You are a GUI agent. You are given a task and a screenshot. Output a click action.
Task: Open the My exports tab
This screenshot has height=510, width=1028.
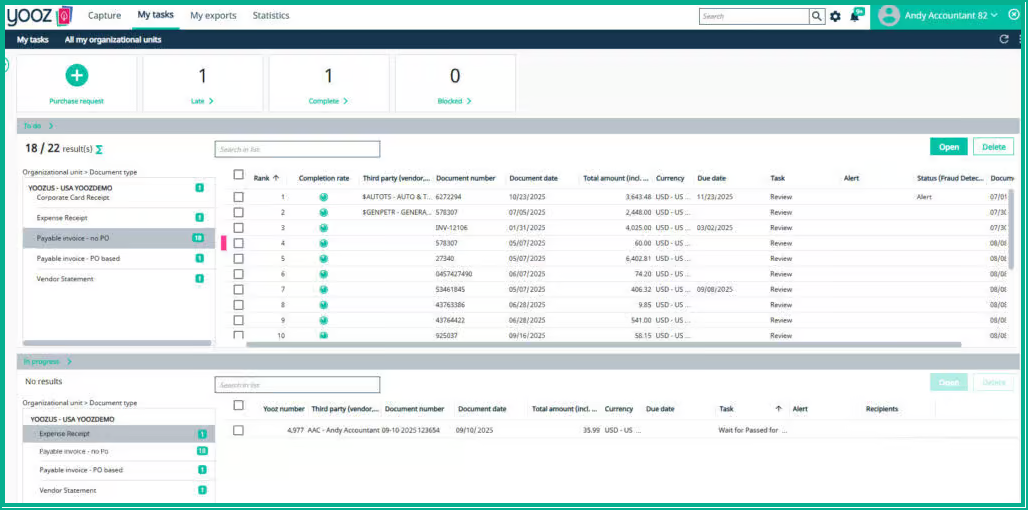(213, 15)
